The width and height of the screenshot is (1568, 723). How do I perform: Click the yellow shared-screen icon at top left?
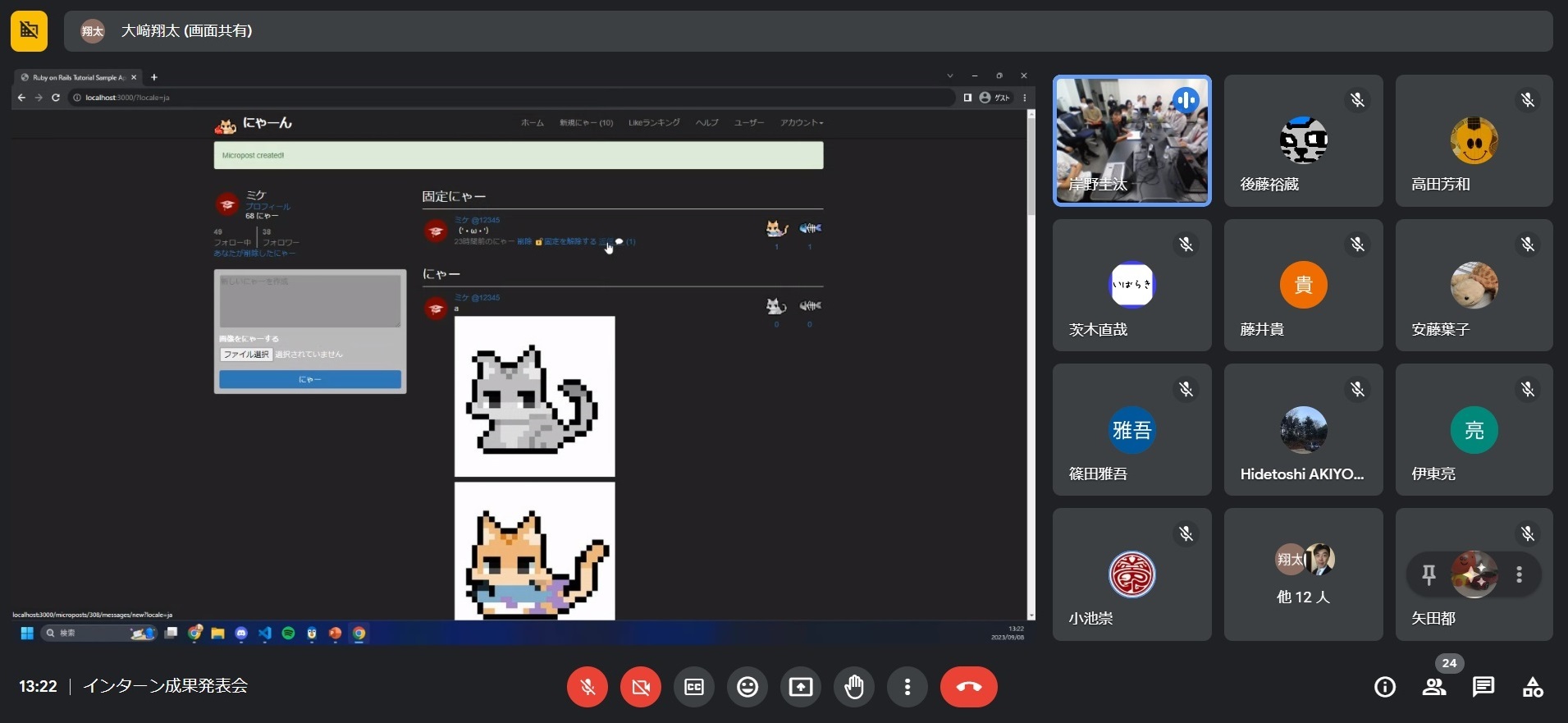(29, 30)
